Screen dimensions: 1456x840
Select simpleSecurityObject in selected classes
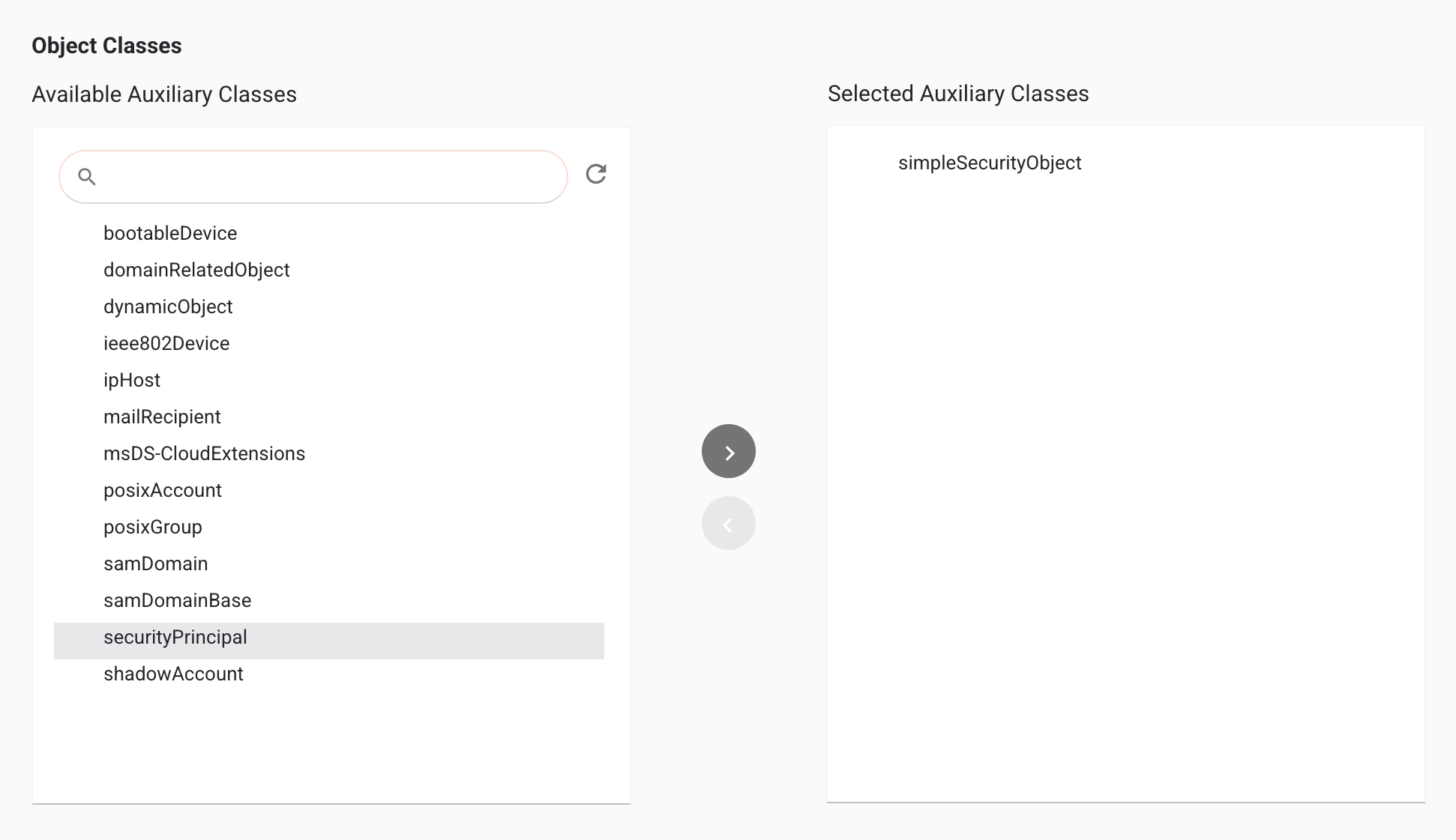(x=991, y=163)
